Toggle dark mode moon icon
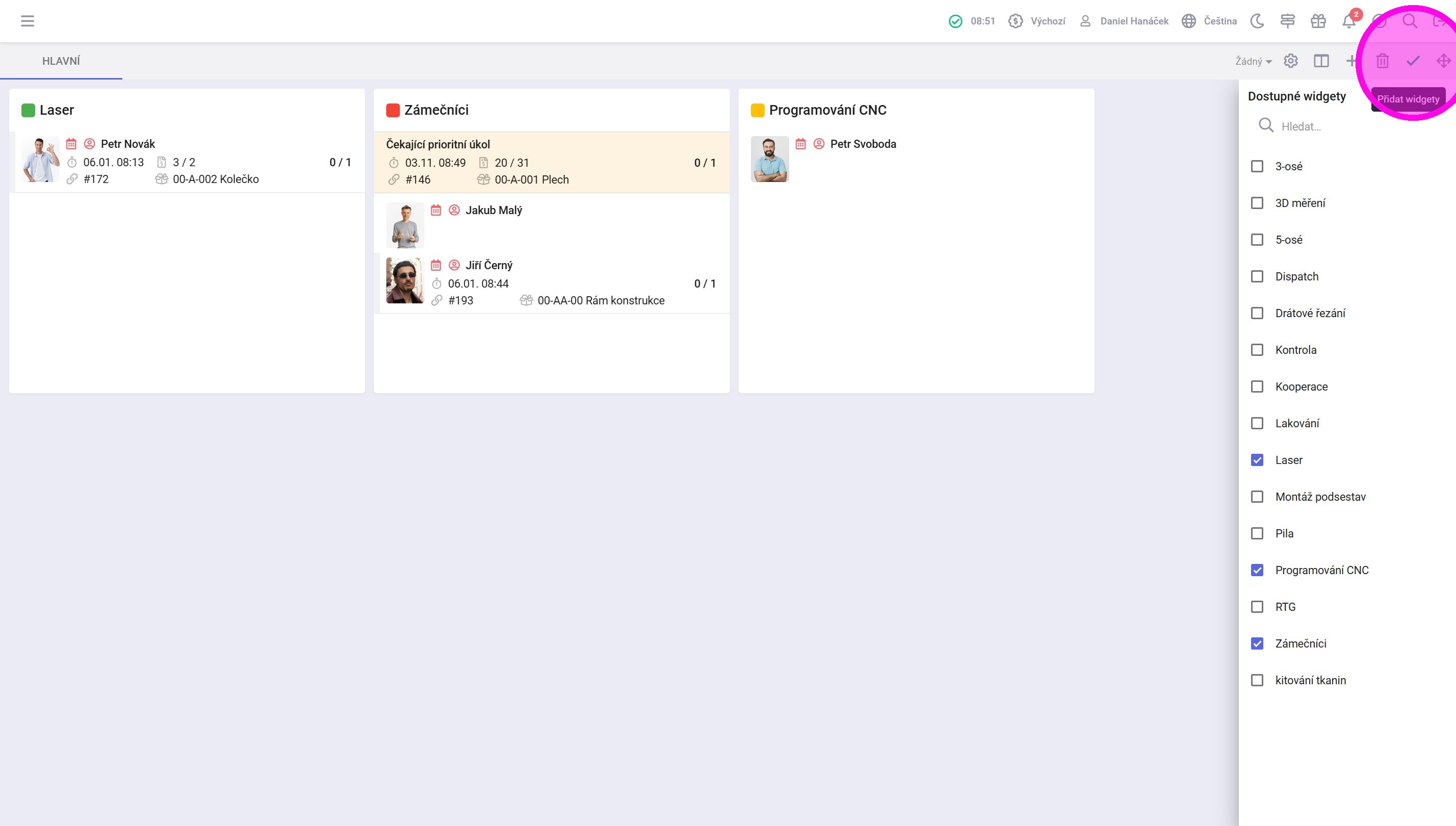The width and height of the screenshot is (1456, 826). pos(1257,21)
